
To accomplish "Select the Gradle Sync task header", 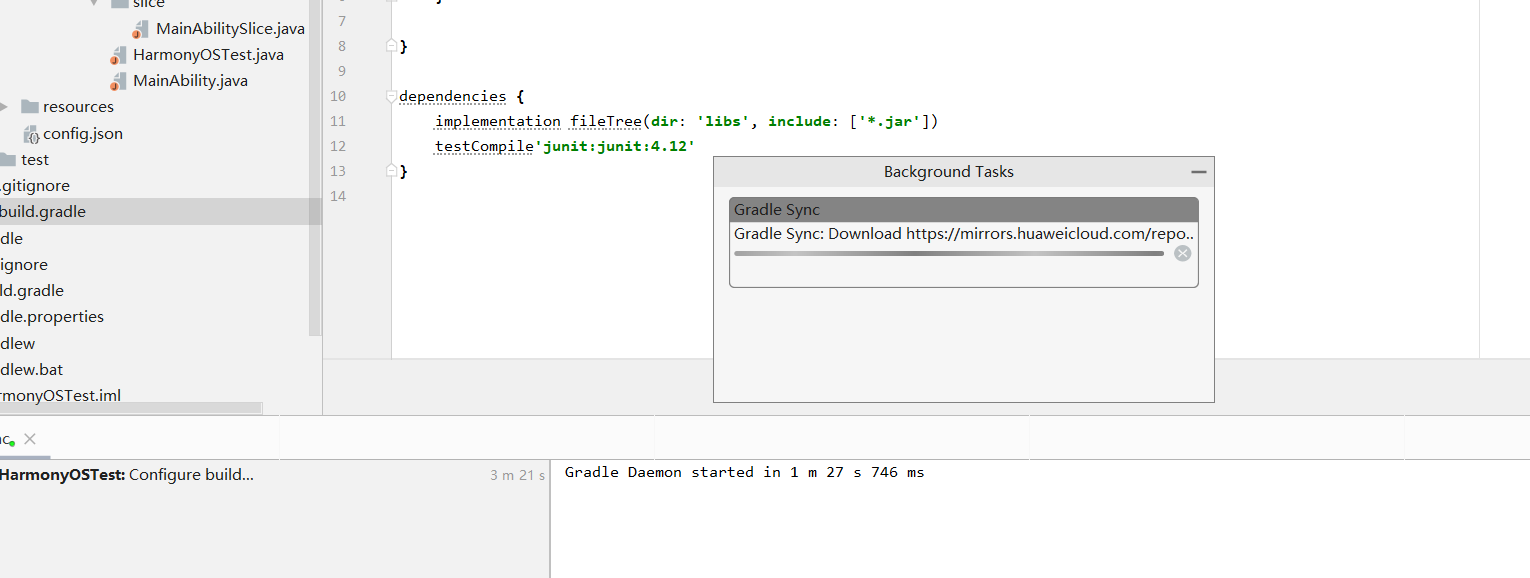I will point(963,210).
